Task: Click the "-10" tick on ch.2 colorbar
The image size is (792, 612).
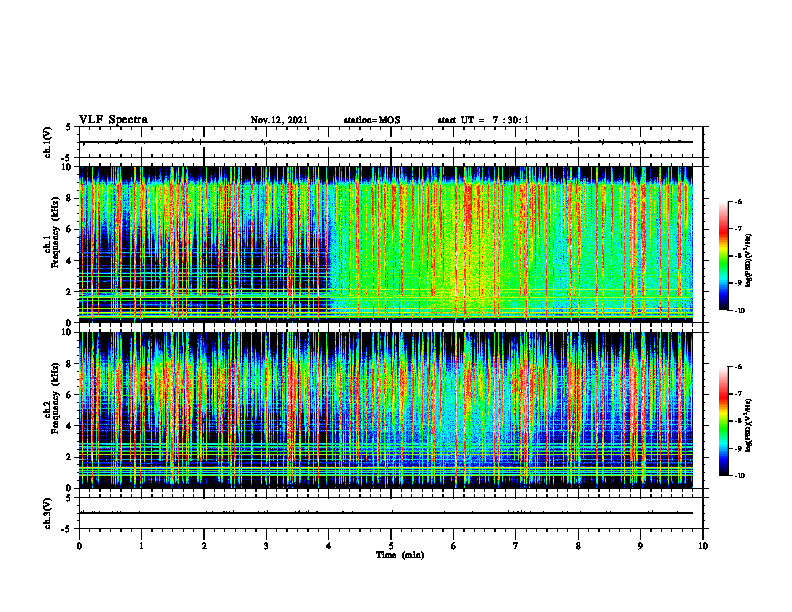Action: pos(739,476)
